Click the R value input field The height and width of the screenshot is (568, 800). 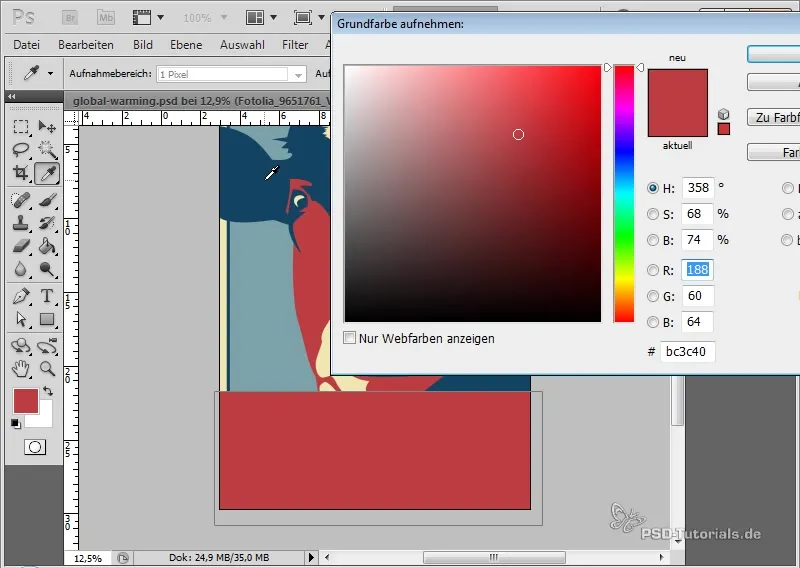697,269
